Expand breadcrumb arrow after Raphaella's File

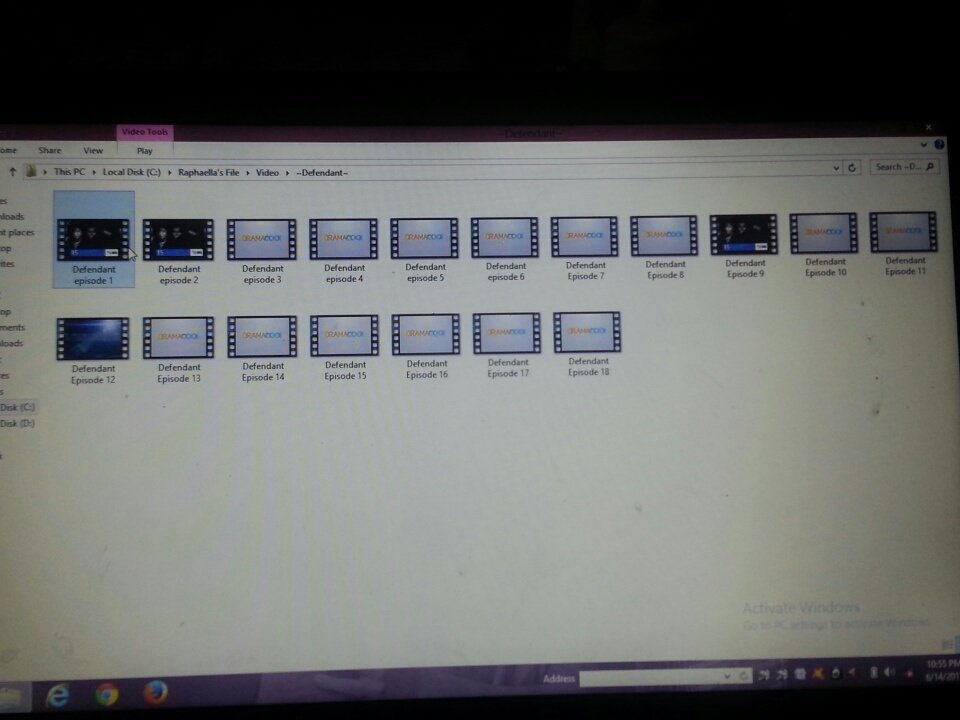(x=247, y=173)
